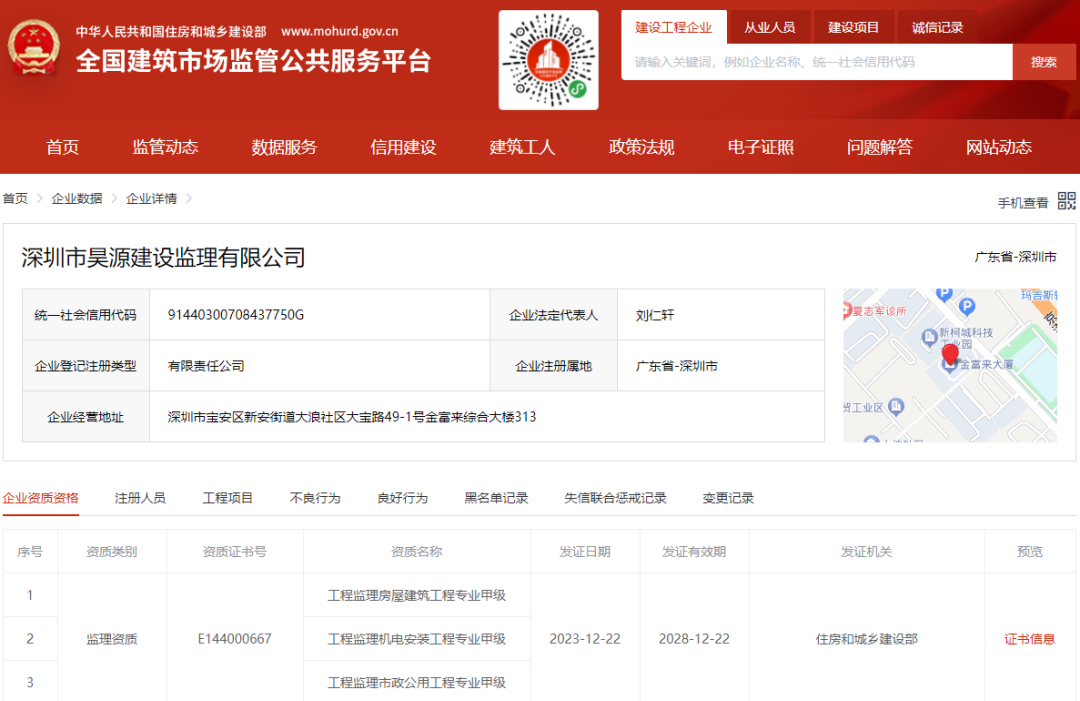Click the 搜索 search button
The image size is (1080, 701).
point(1043,61)
